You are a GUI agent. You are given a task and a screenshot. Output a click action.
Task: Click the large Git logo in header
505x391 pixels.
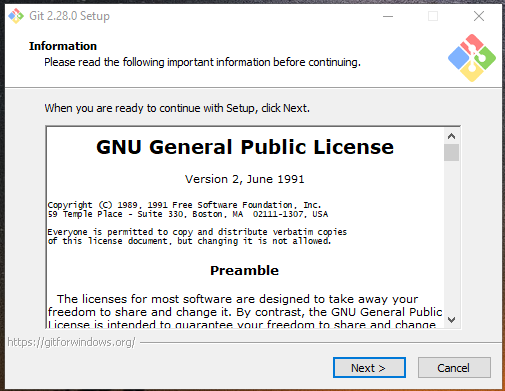[472, 58]
